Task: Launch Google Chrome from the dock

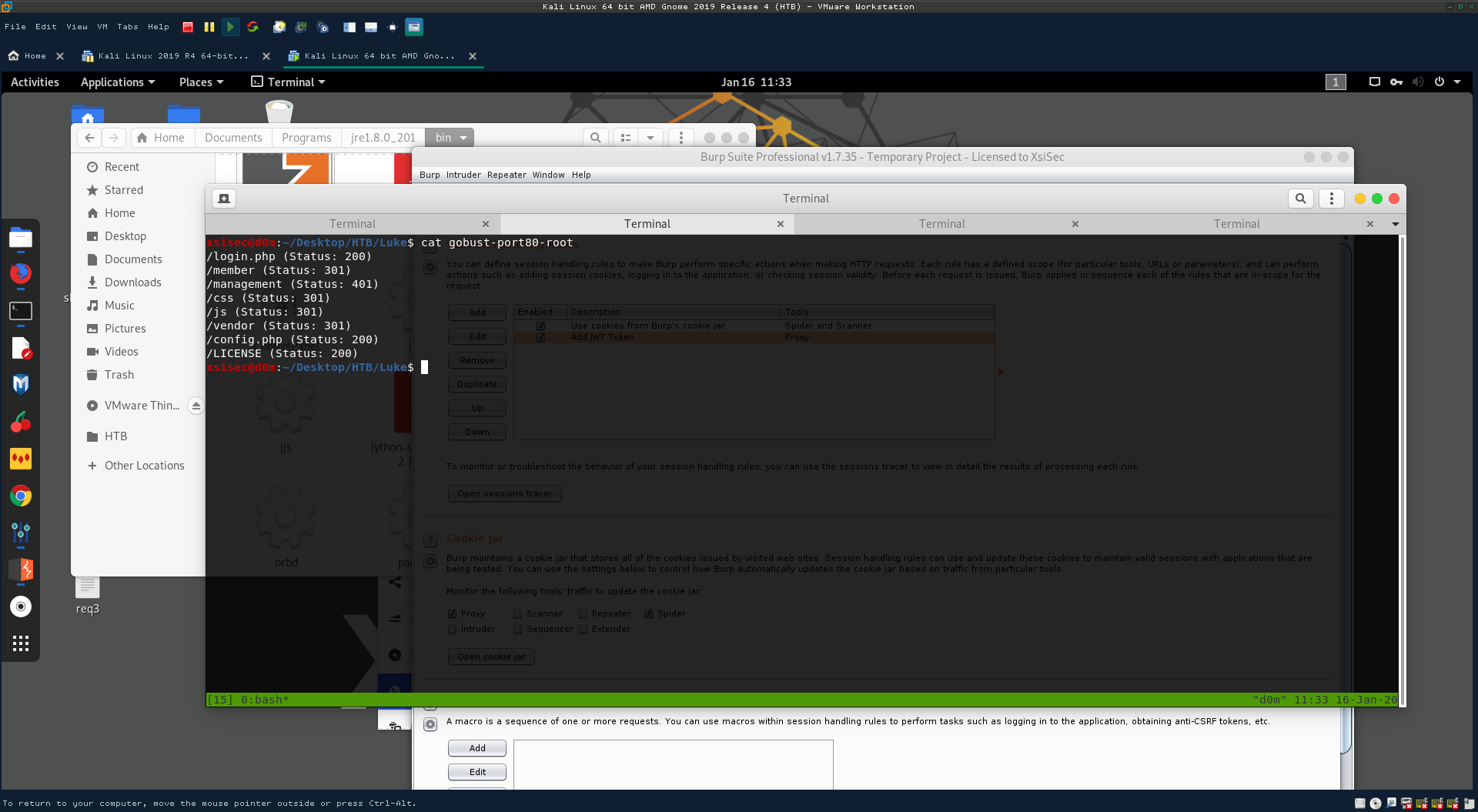Action: click(x=21, y=496)
